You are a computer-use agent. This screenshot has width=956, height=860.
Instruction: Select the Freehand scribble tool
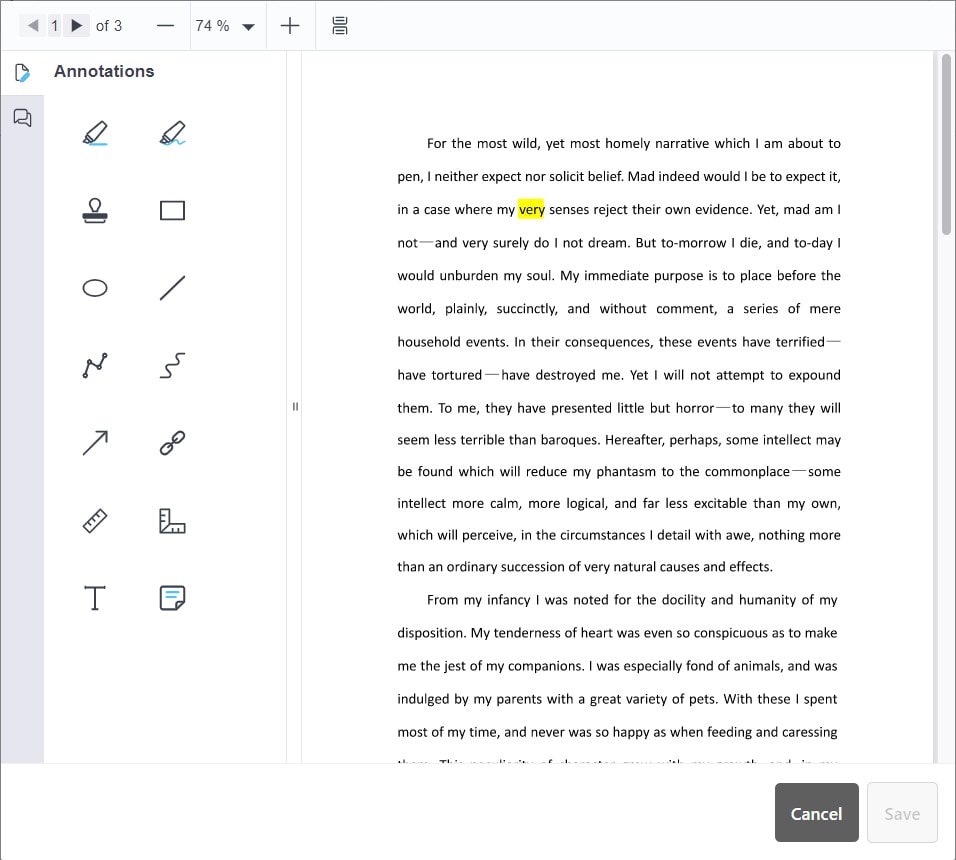(171, 365)
